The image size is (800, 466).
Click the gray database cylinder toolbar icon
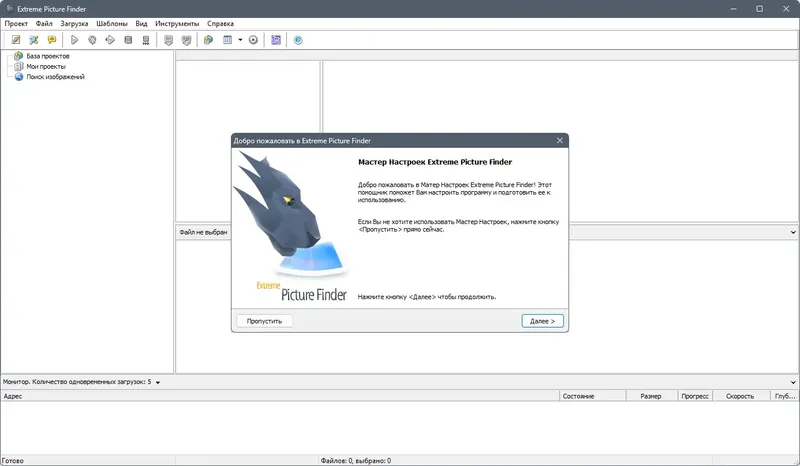pos(128,40)
